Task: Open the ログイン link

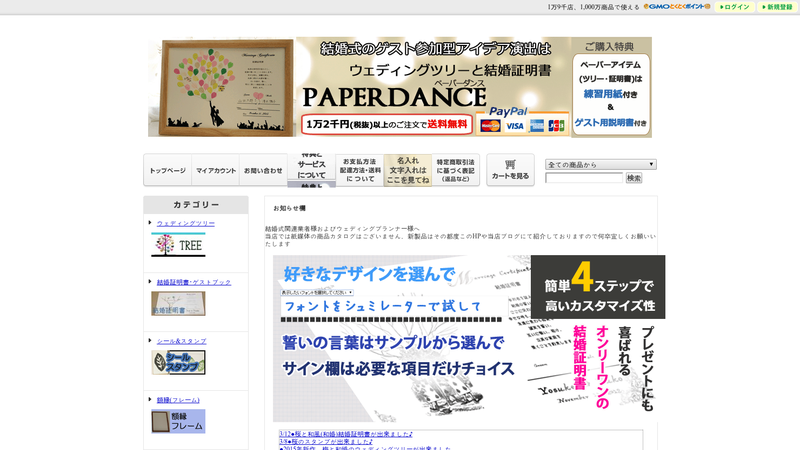Action: [x=735, y=7]
